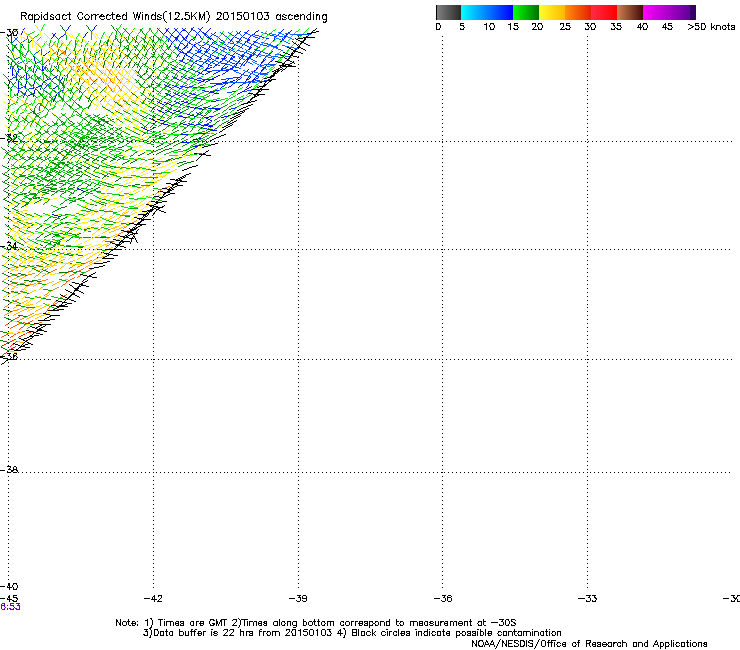Image resolution: width=740 pixels, height=650 pixels.
Task: Click the note 'Times are GMT'
Action: click(193, 623)
